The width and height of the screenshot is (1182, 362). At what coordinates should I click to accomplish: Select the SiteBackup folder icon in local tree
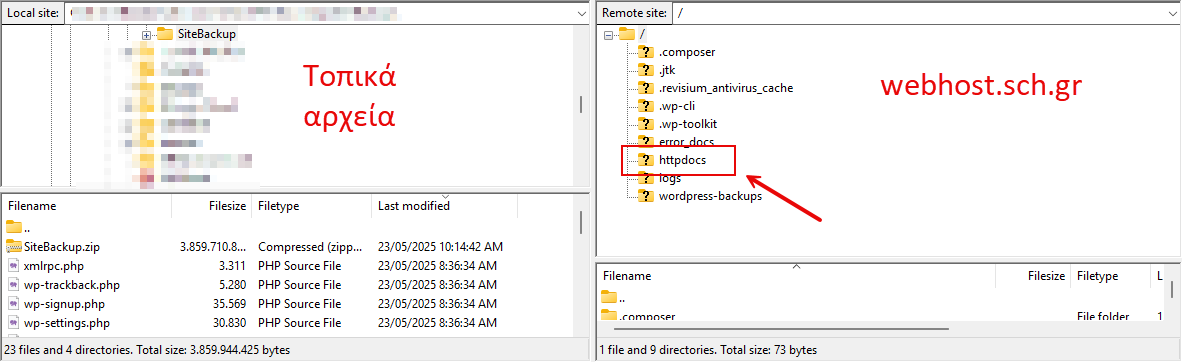164,34
